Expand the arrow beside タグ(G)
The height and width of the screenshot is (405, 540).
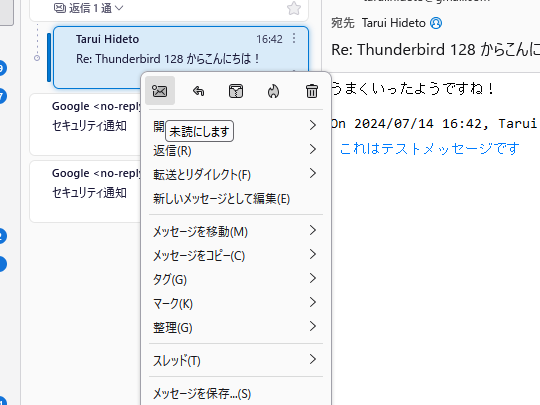tap(313, 278)
